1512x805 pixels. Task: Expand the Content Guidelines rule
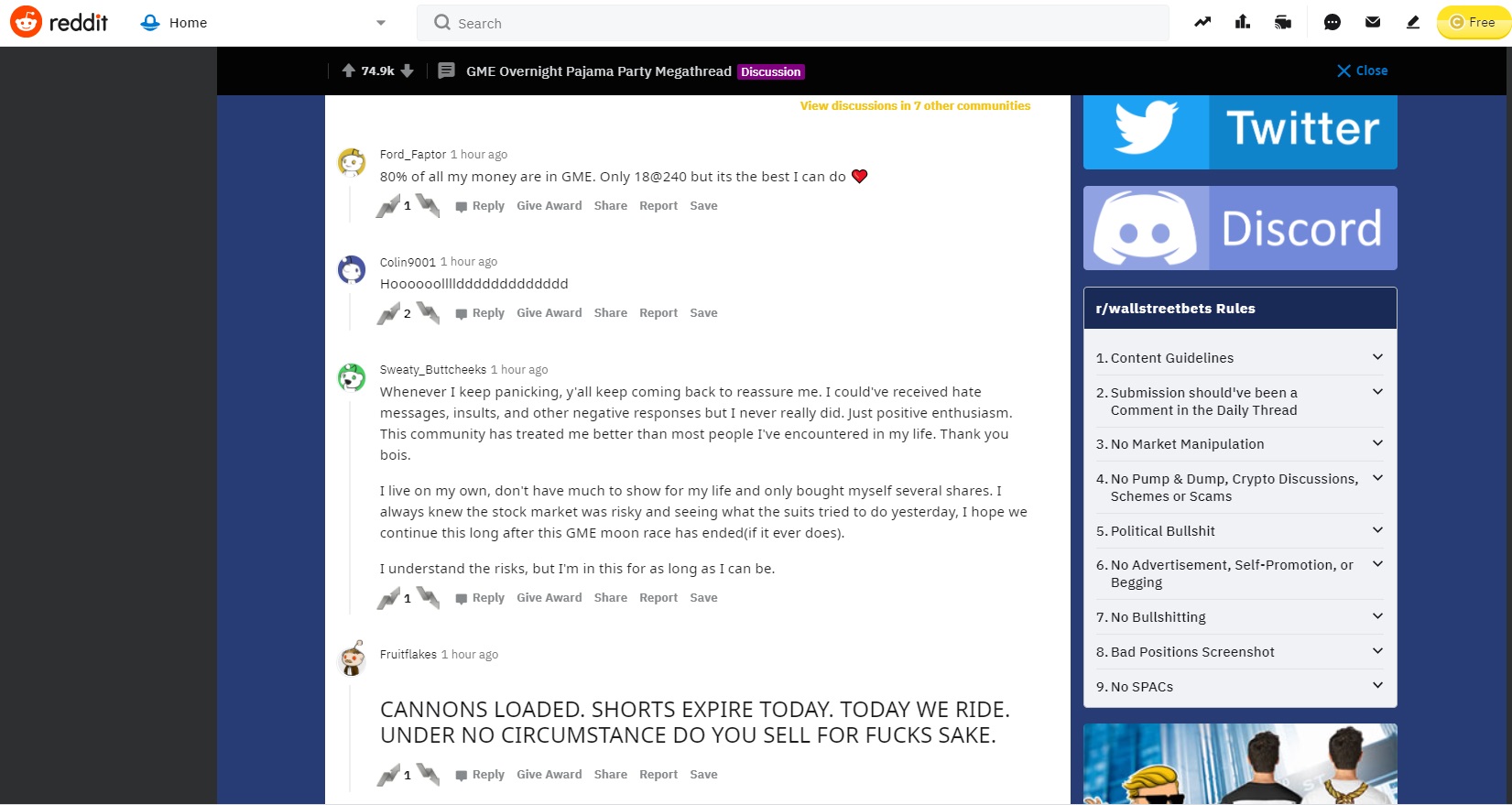click(x=1240, y=358)
